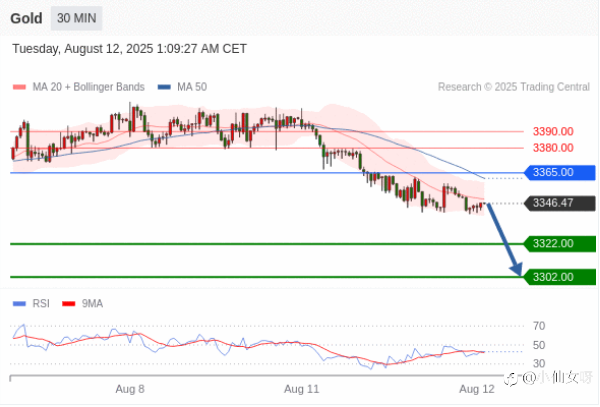This screenshot has height=407, width=600.
Task: Click the MA 50 legend label
Action: pos(192,87)
